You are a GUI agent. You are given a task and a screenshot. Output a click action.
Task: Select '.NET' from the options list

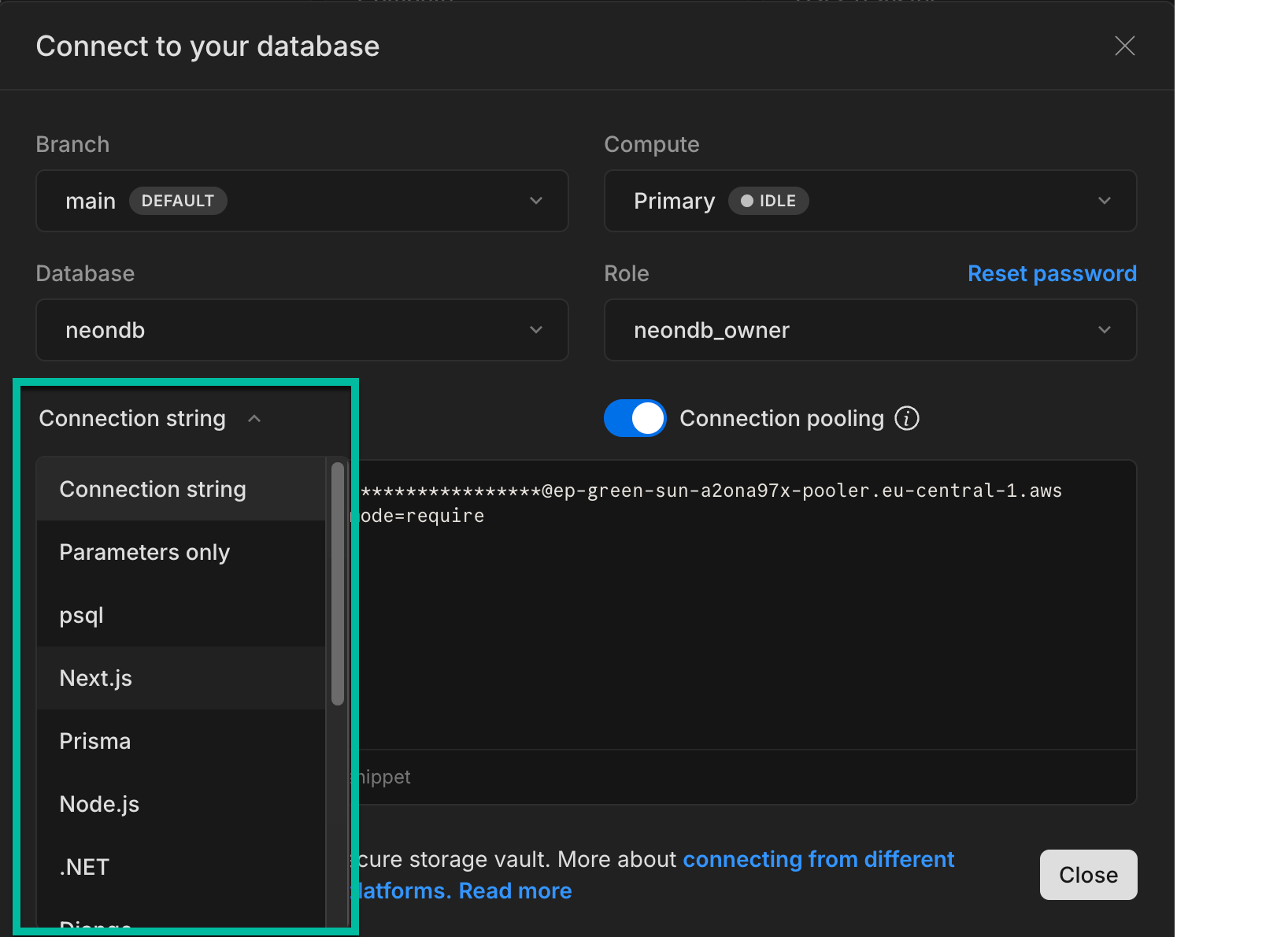point(83,866)
